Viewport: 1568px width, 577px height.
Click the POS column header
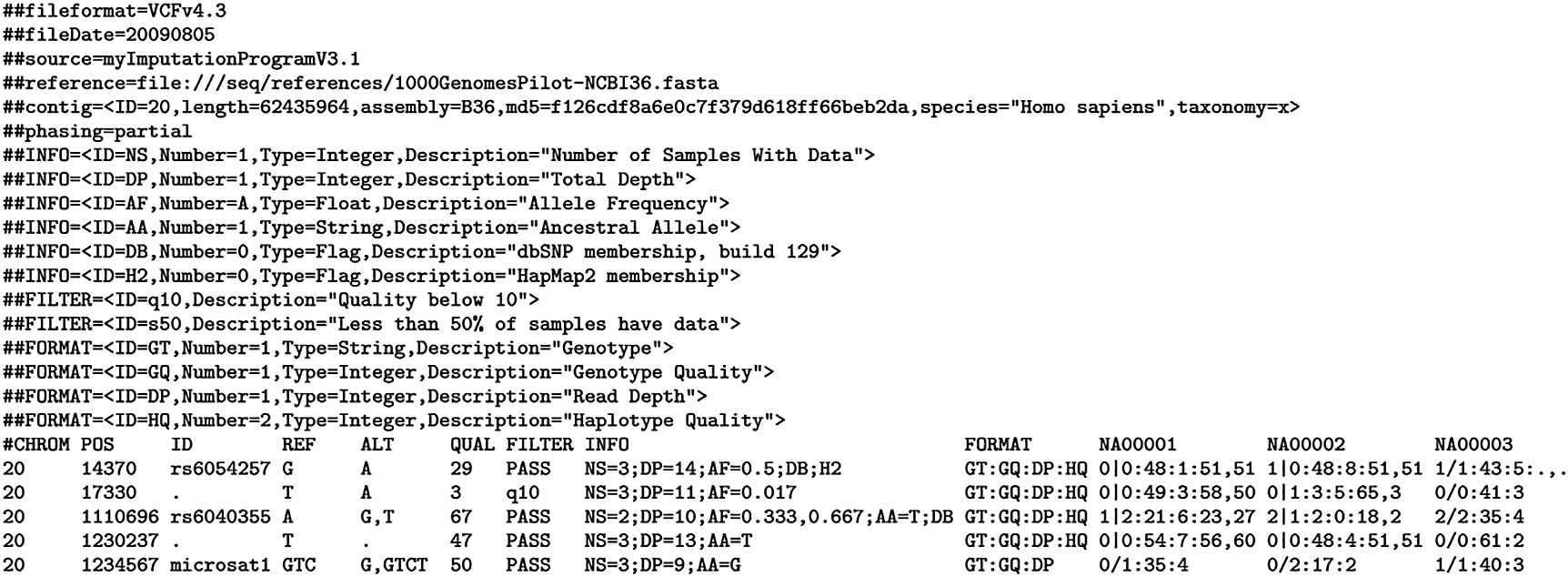point(98,445)
